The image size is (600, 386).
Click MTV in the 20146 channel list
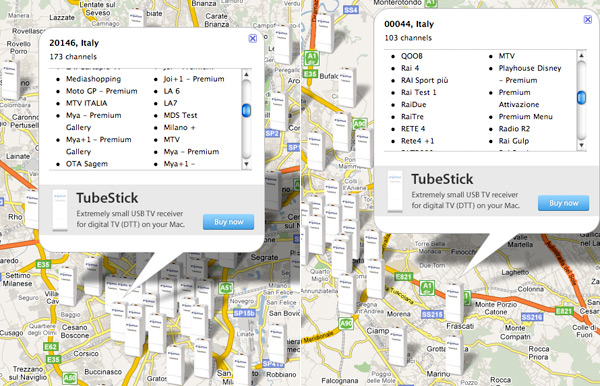(x=171, y=140)
